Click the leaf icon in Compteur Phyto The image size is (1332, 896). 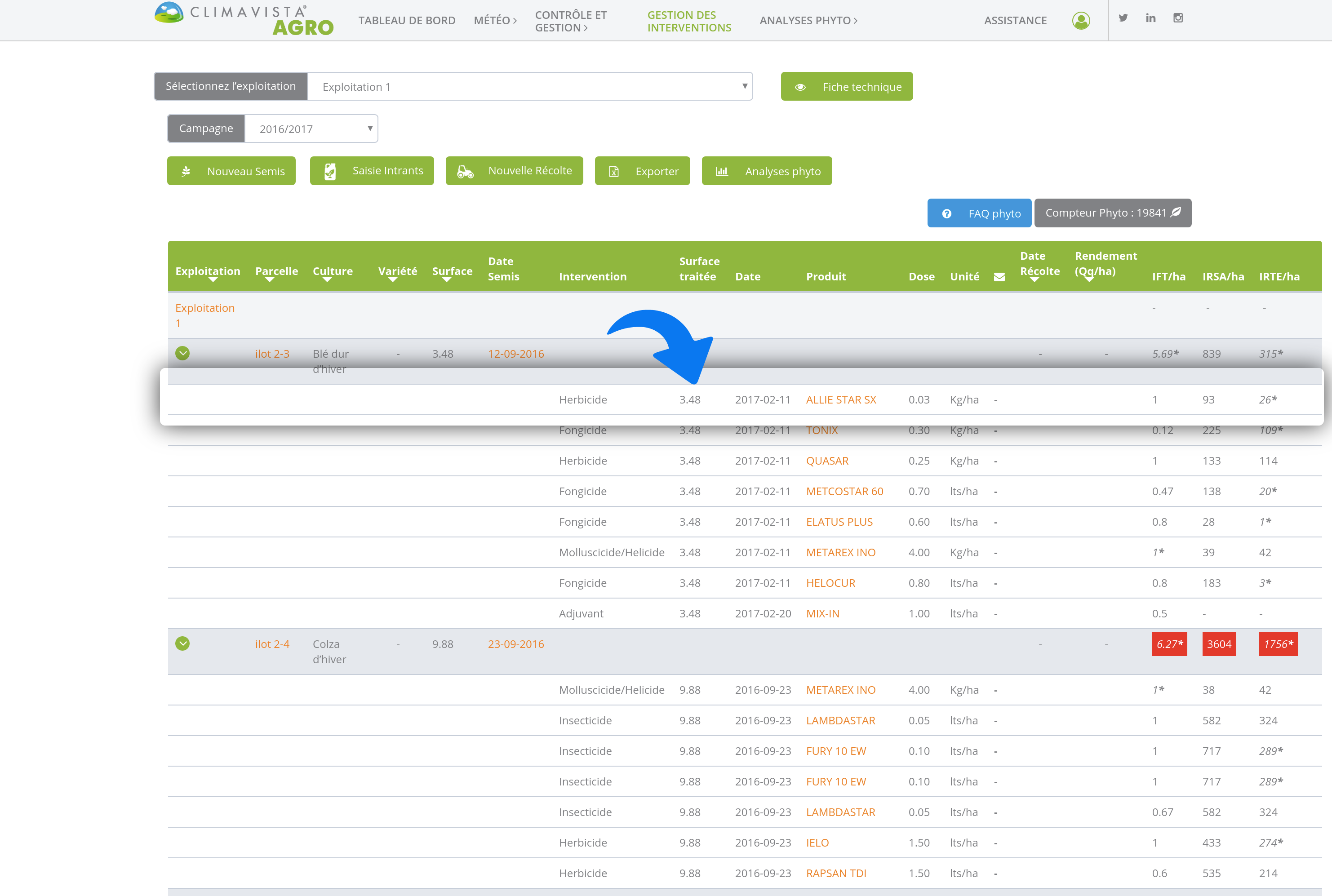[1176, 212]
